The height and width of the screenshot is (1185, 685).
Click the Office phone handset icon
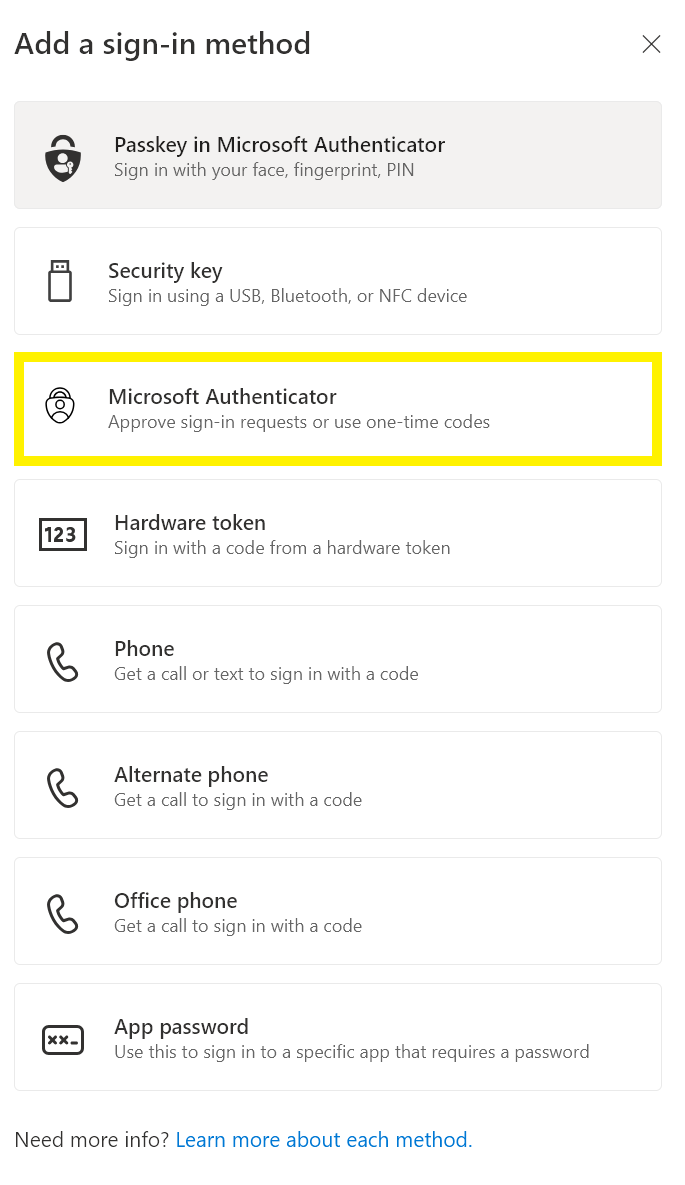click(x=63, y=914)
